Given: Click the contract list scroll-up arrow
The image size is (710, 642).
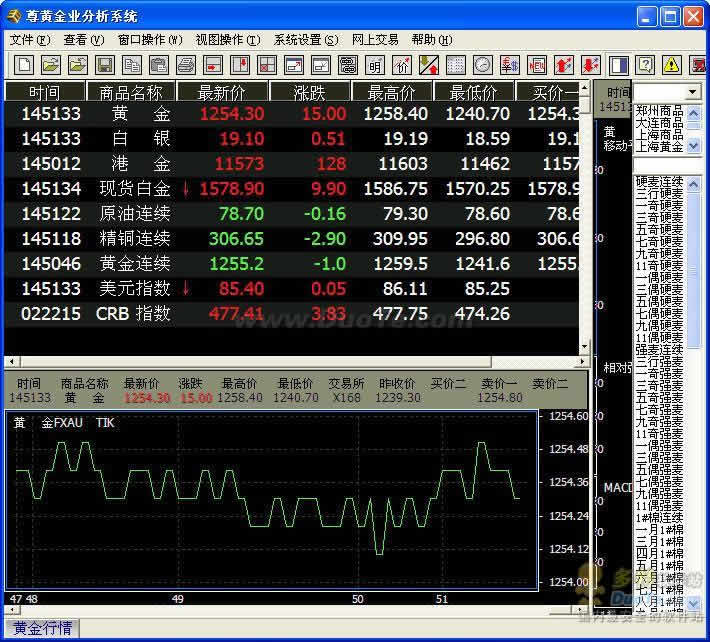Looking at the screenshot, I should (x=693, y=184).
